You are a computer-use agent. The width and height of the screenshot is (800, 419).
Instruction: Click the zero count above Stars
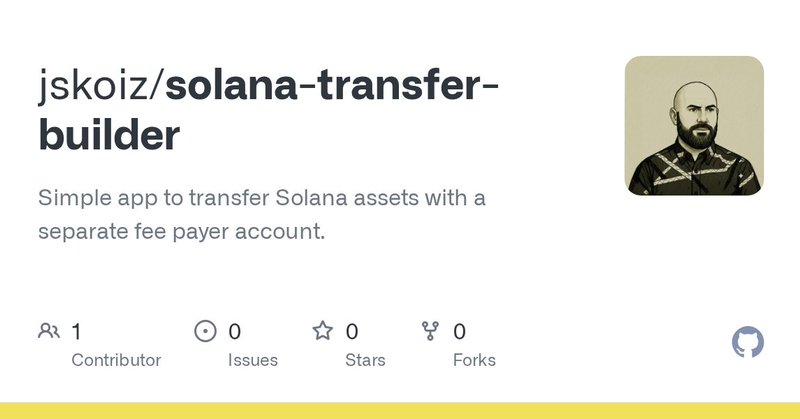click(352, 331)
